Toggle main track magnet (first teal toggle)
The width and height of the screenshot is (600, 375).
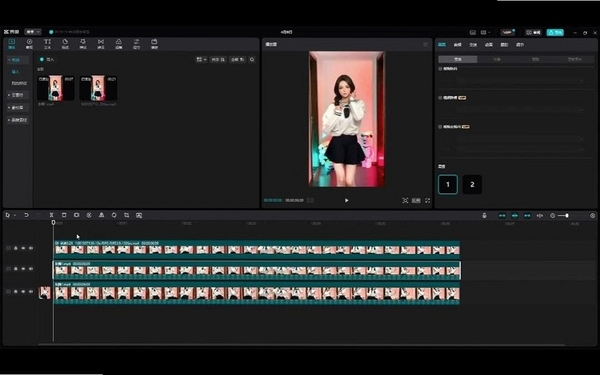pos(502,215)
